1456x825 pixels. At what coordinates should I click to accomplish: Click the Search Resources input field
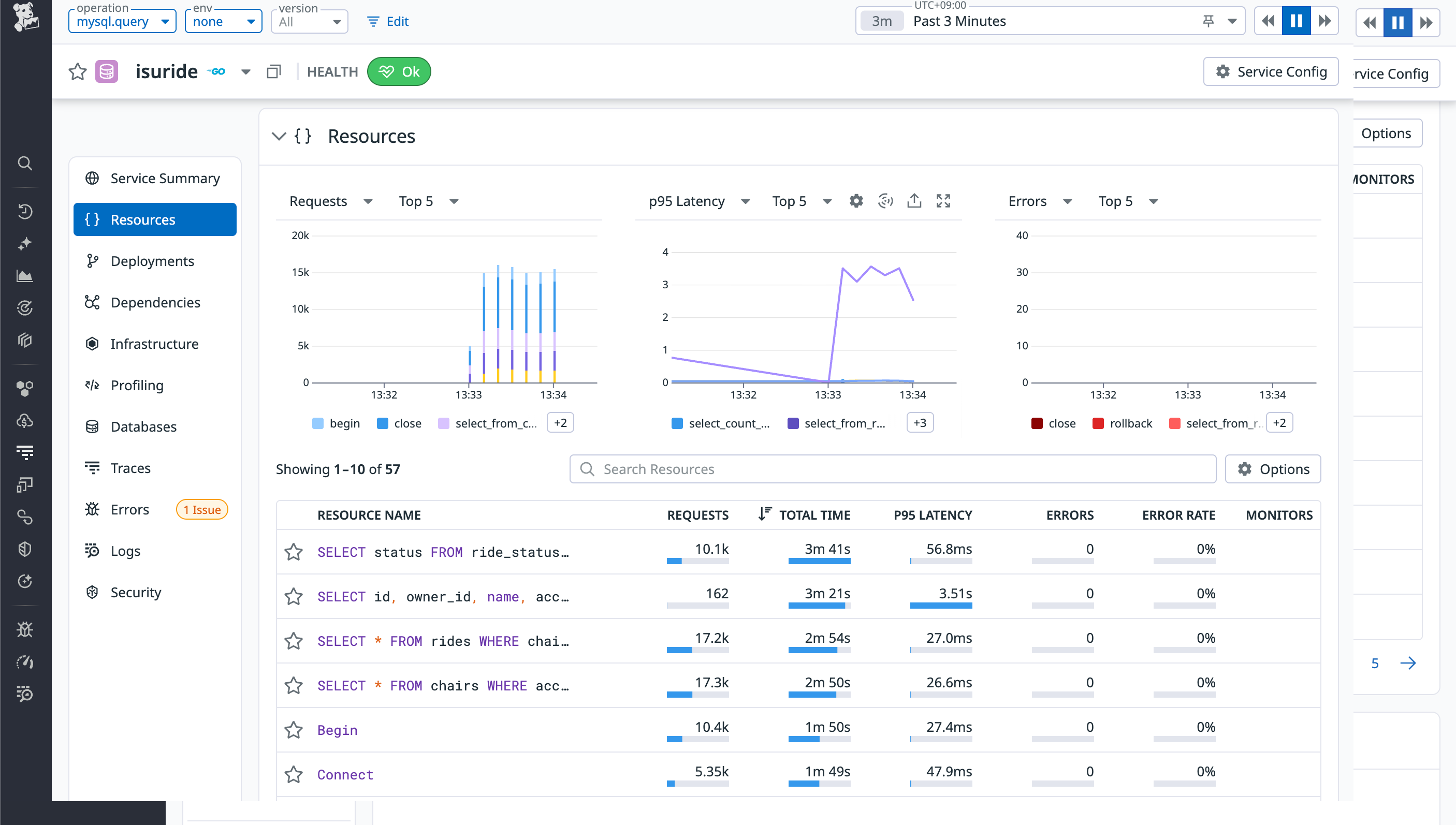click(893, 469)
